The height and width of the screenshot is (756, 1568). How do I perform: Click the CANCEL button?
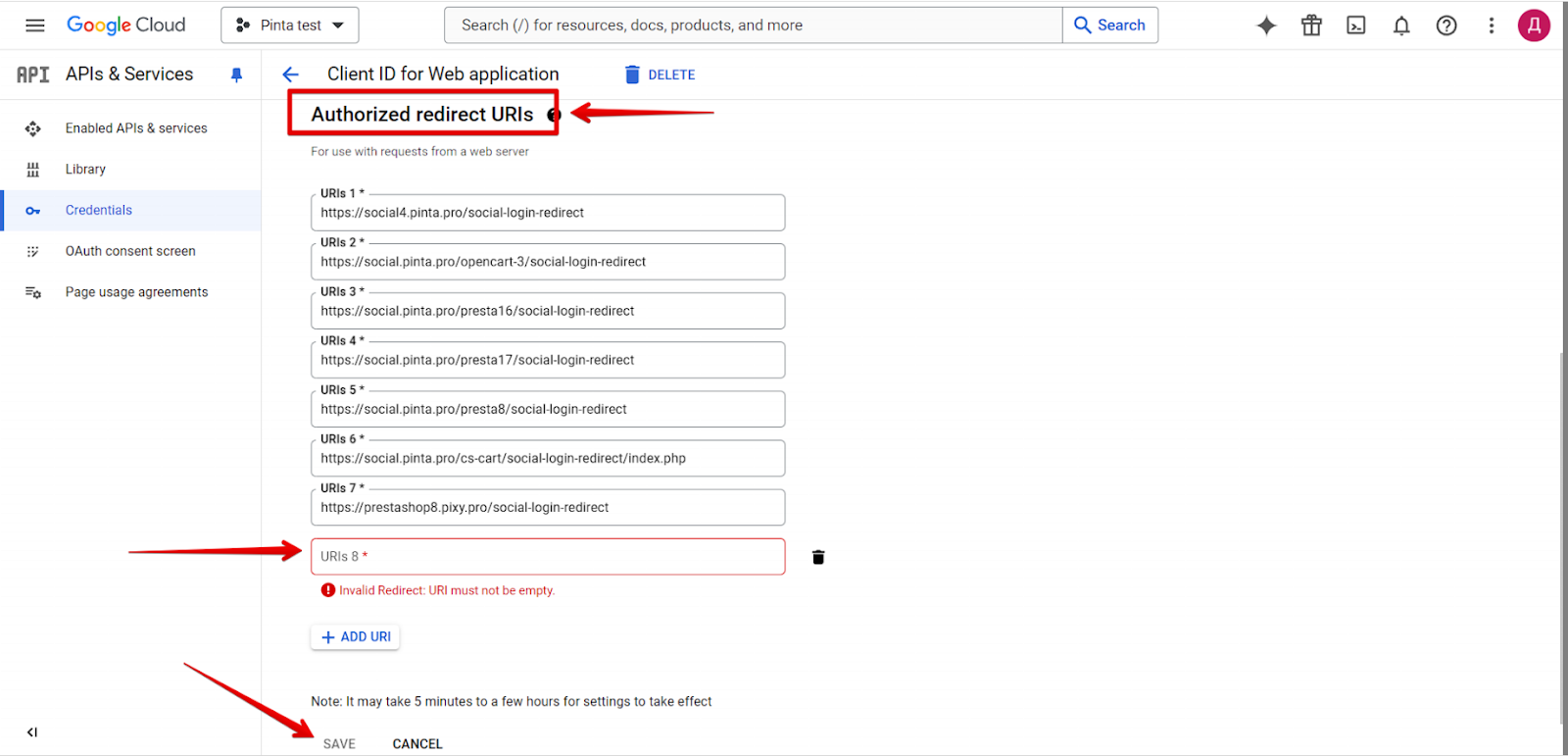click(417, 744)
